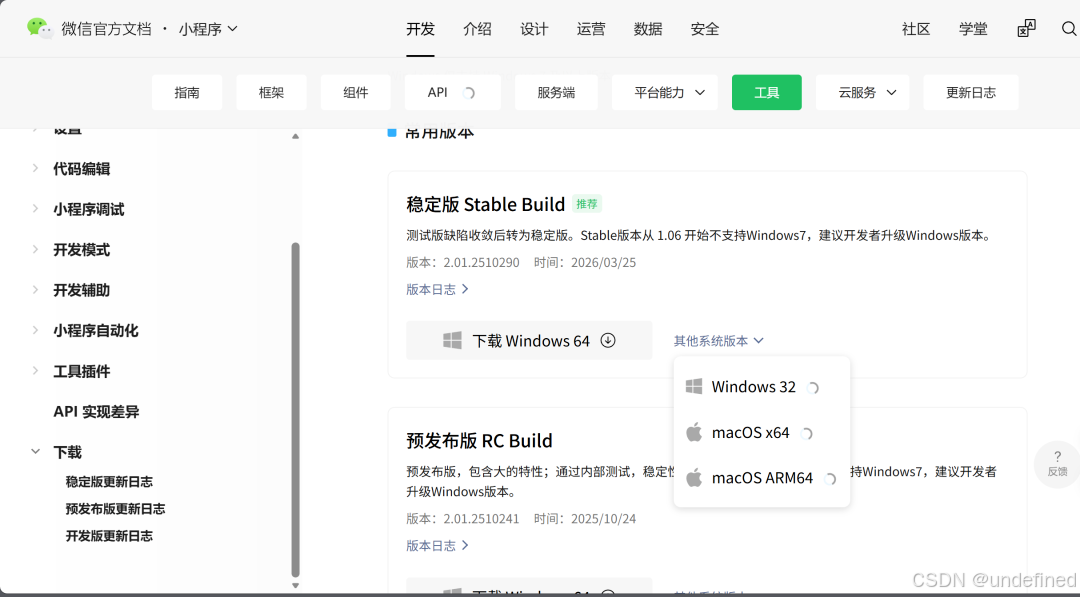This screenshot has height=597, width=1080.
Task: Open 预发布版更新日志 in the sidebar
Action: tap(115, 509)
